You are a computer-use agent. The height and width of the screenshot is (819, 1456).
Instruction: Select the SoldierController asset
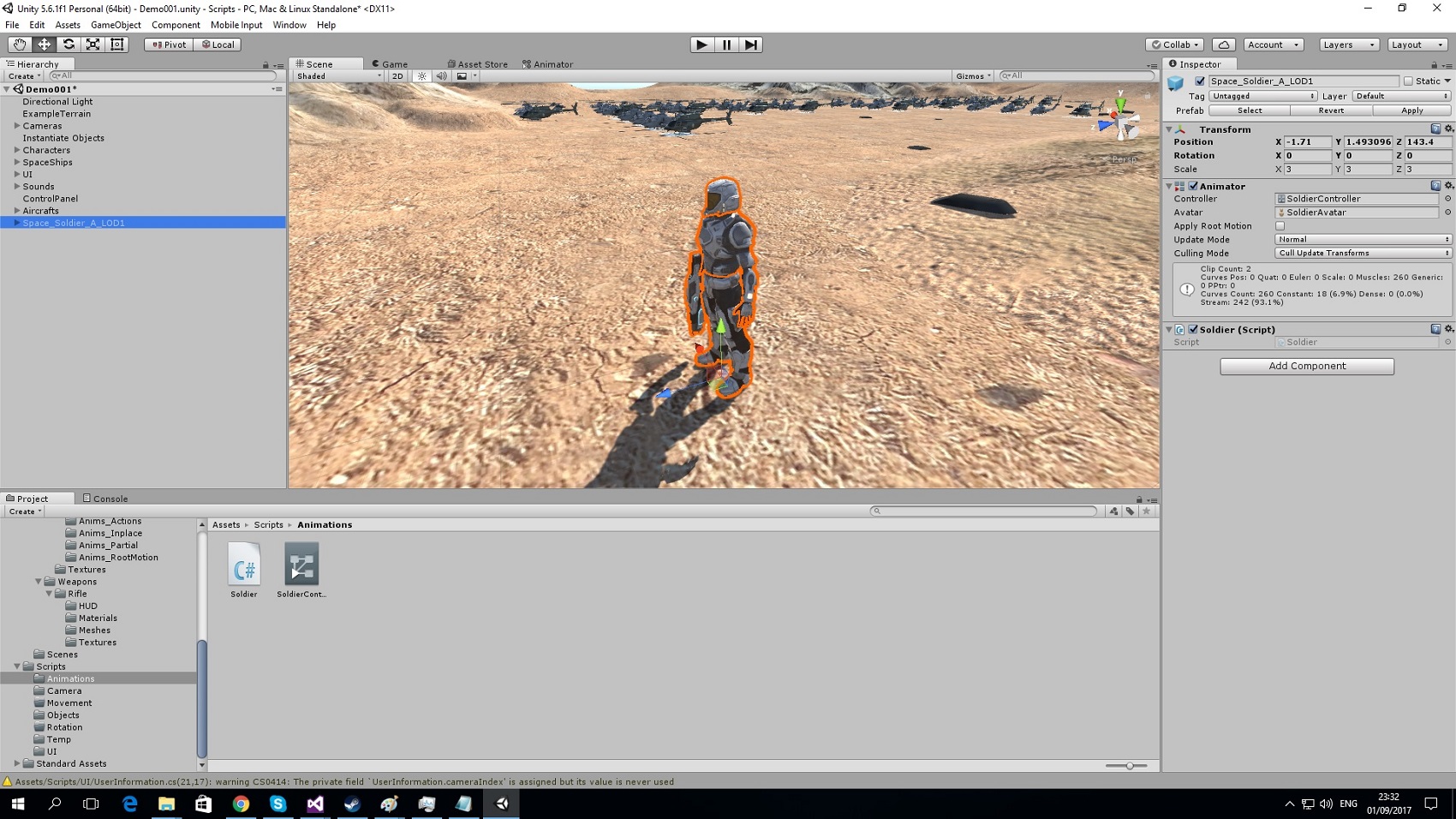pyautogui.click(x=301, y=571)
